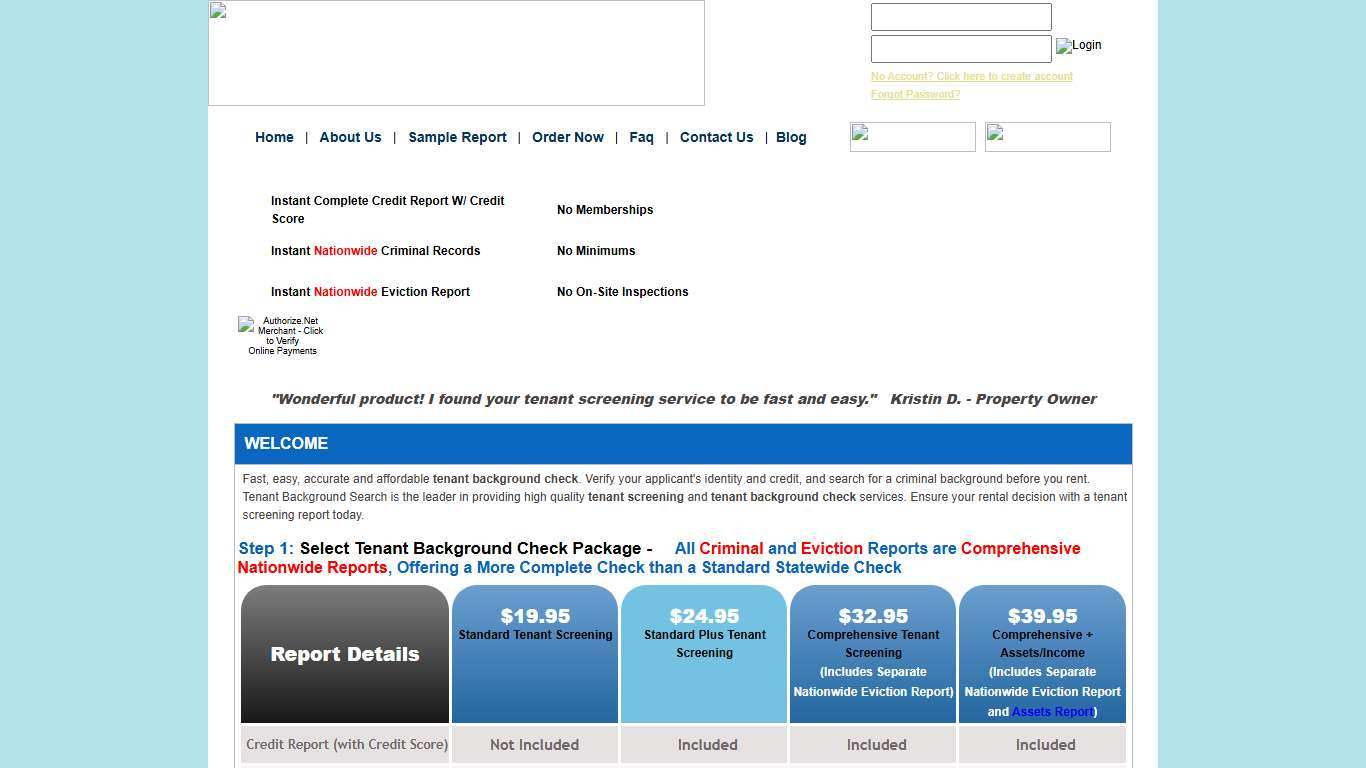1366x768 pixels.
Task: Click the first badge image beside the navigation
Action: 911,136
